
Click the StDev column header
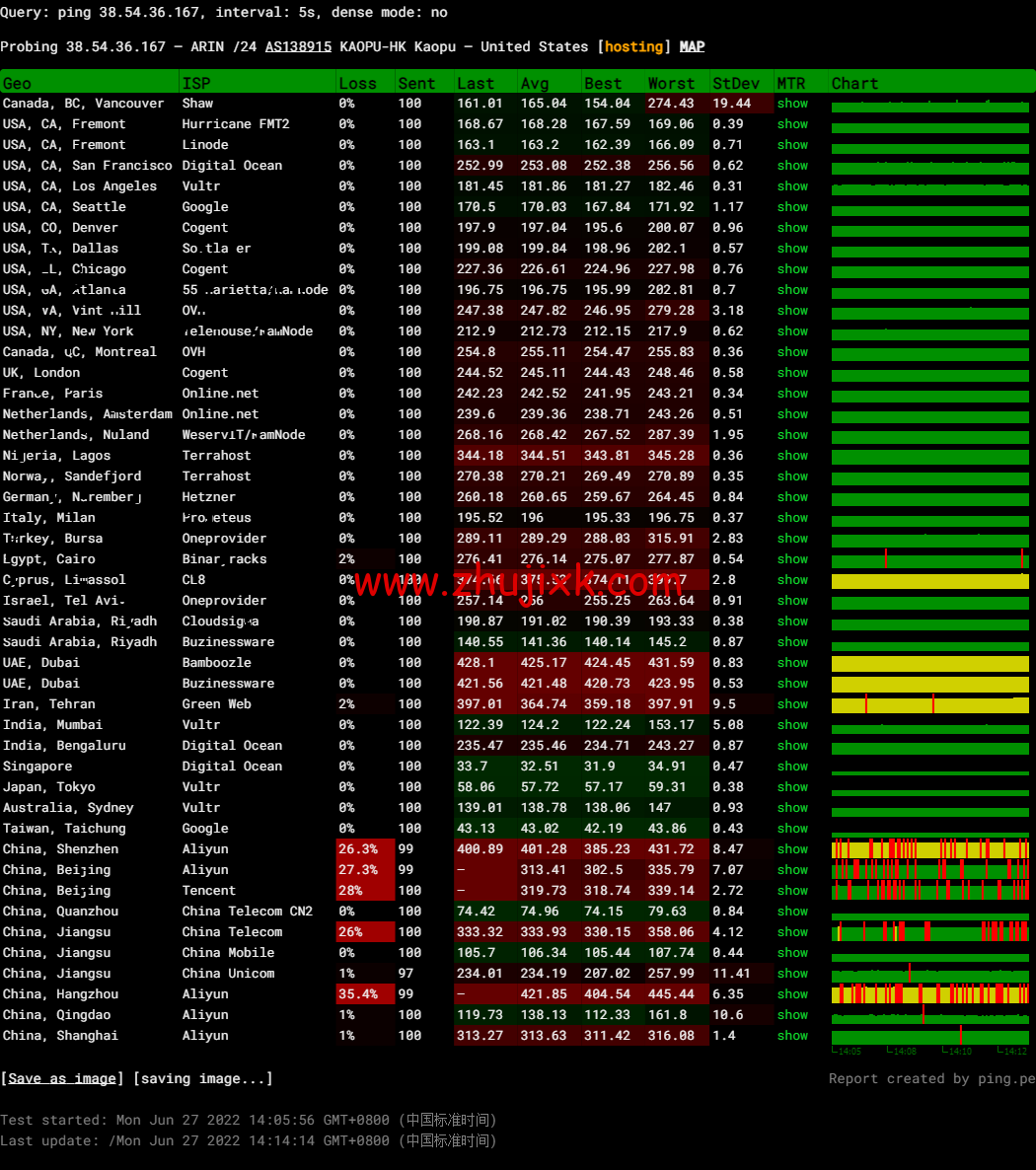pyautogui.click(x=736, y=84)
